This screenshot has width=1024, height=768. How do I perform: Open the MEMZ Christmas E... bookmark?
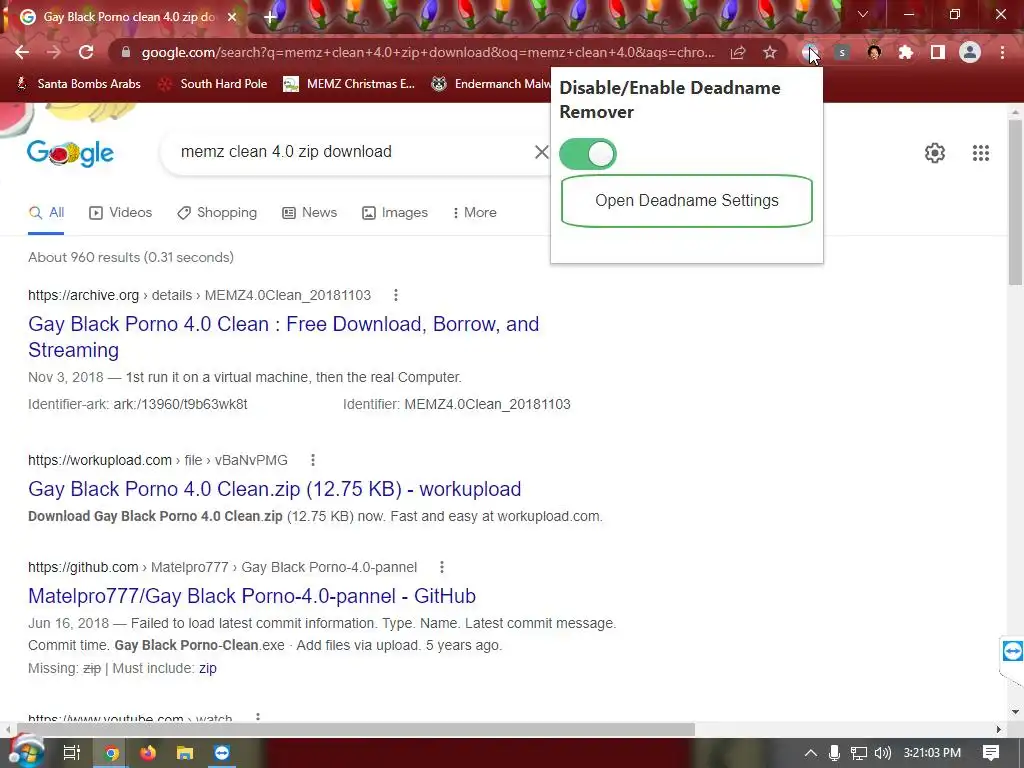click(x=349, y=84)
